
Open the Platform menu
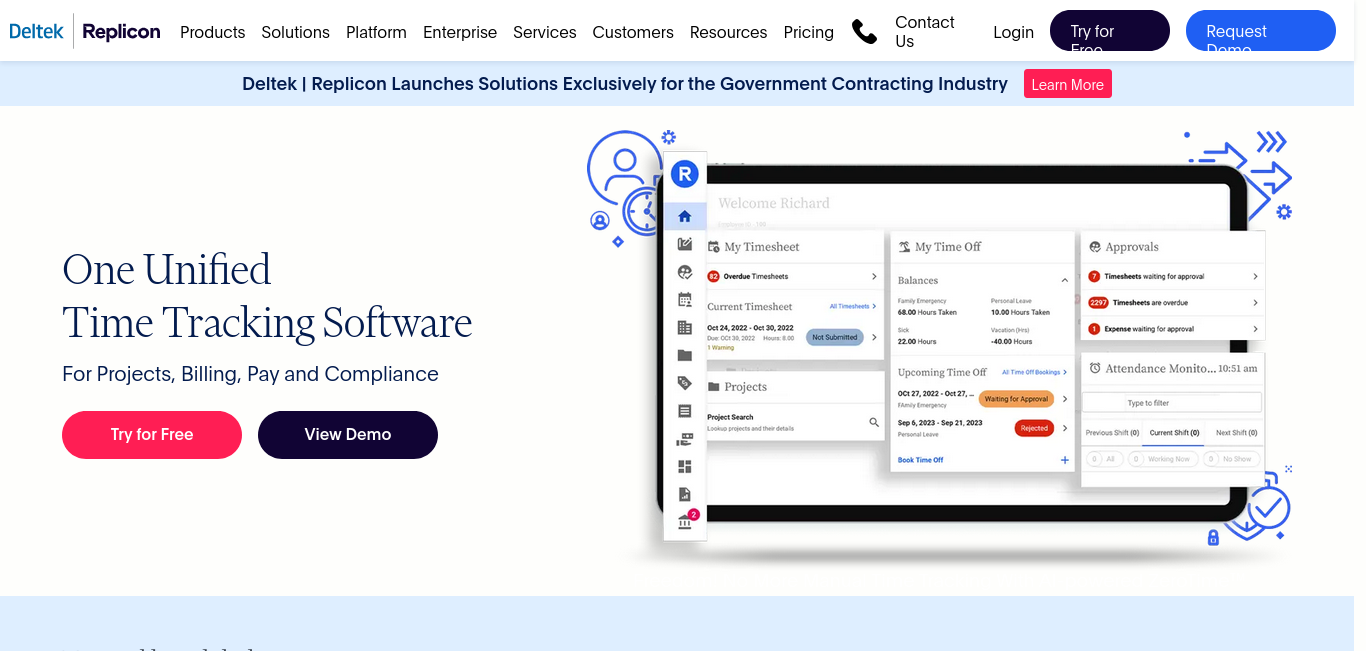(376, 32)
